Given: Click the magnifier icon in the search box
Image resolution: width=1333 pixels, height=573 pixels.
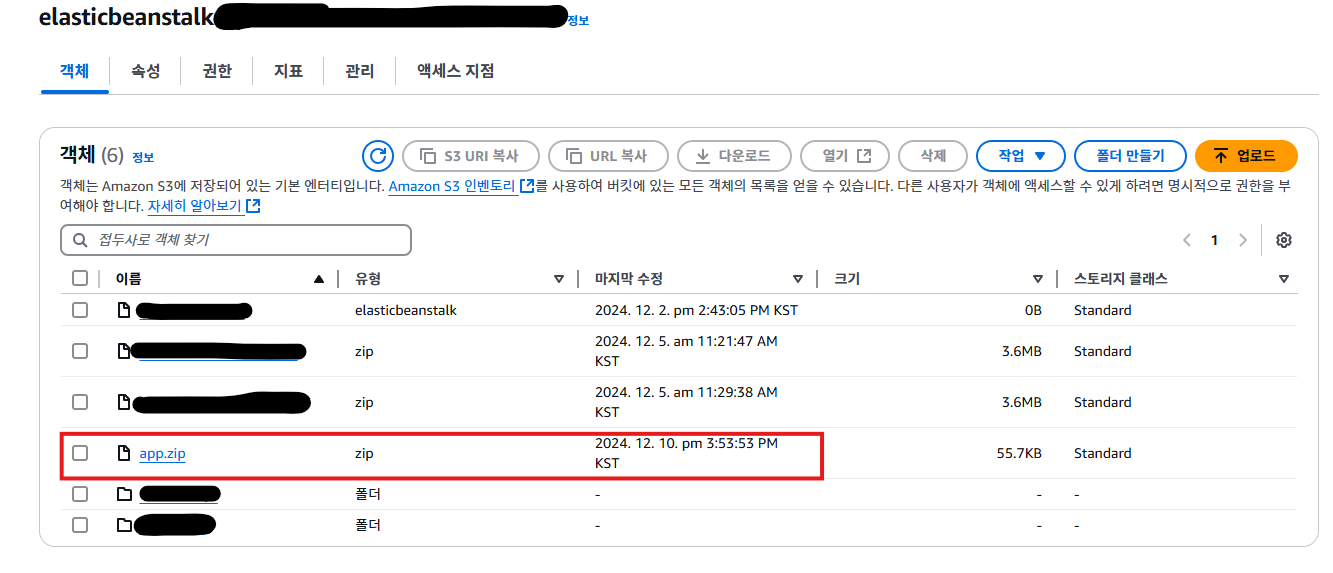Looking at the screenshot, I should click(80, 240).
